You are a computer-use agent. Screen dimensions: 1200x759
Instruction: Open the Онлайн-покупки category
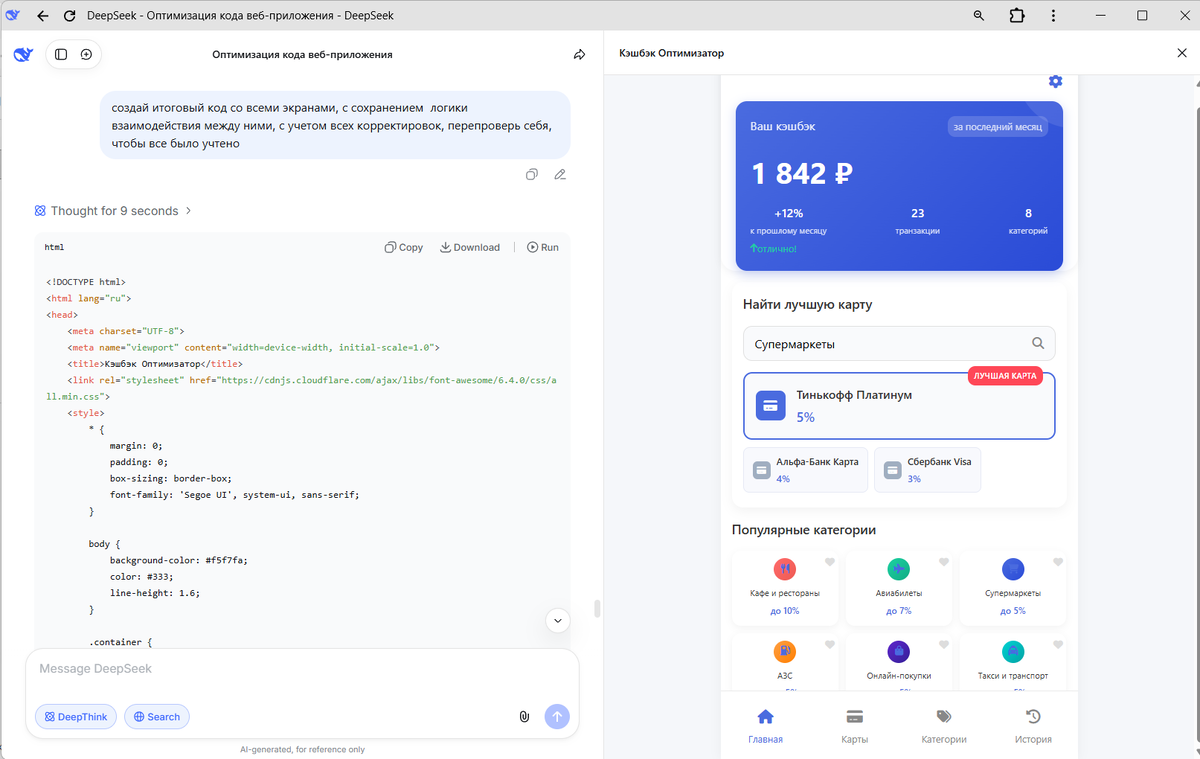(x=899, y=662)
